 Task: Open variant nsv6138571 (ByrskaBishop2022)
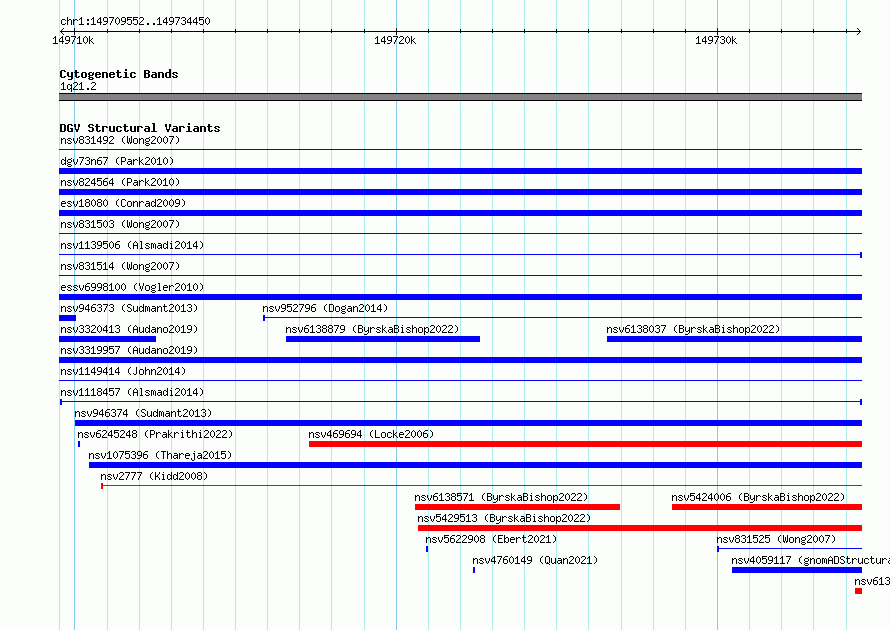[x=501, y=497]
